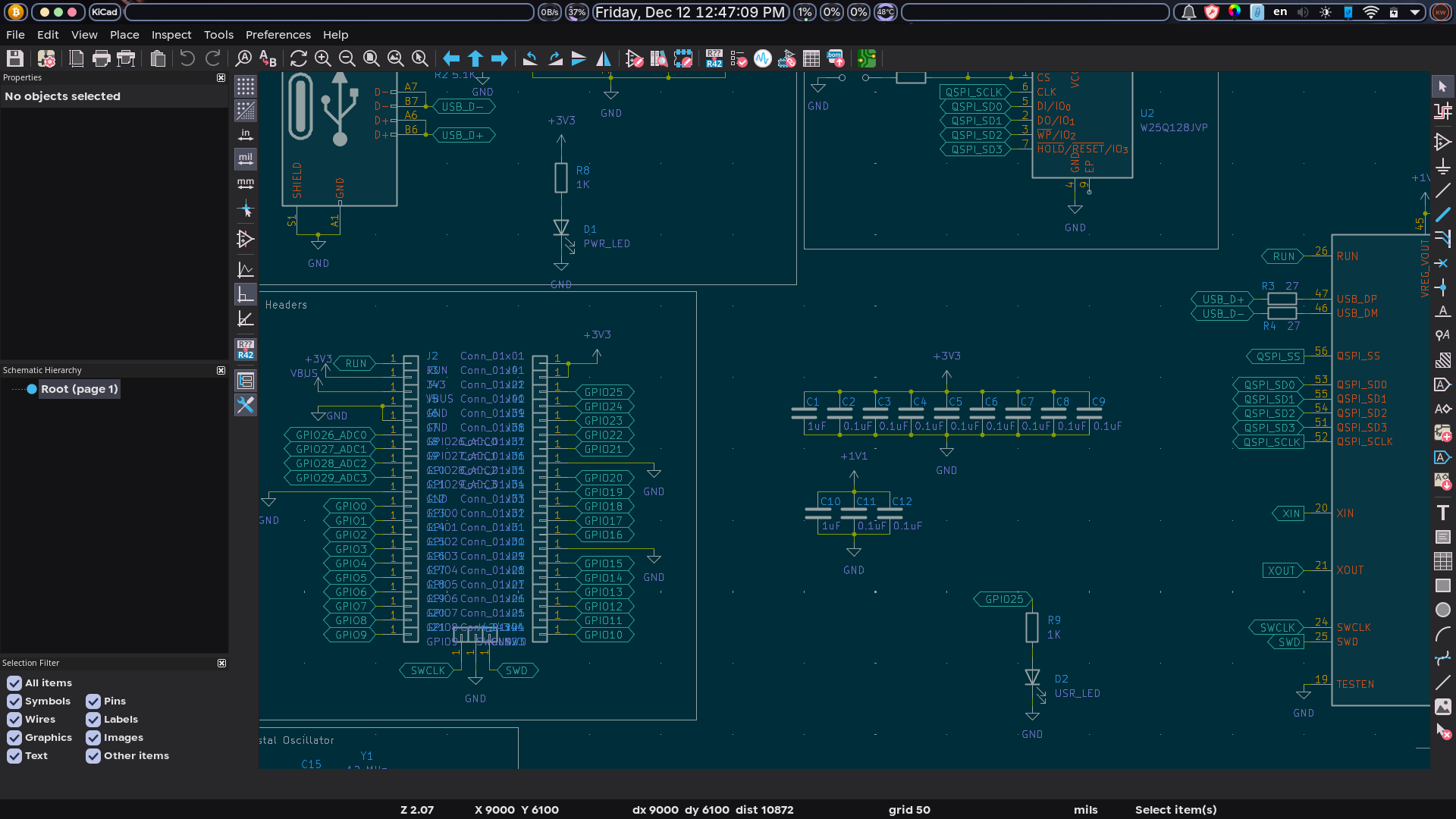The image size is (1456, 819).
Task: Run the Electrical Rules Checker
Action: (x=739, y=58)
